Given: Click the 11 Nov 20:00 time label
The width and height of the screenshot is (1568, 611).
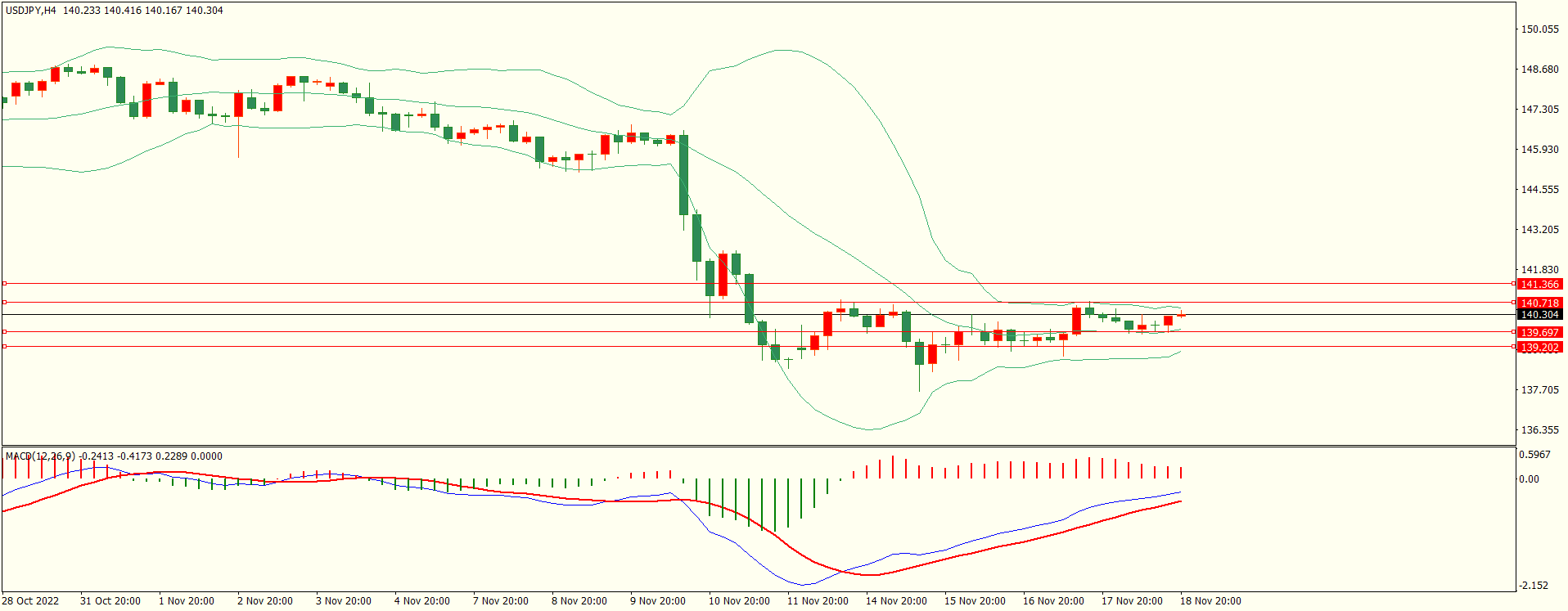Looking at the screenshot, I should (818, 601).
